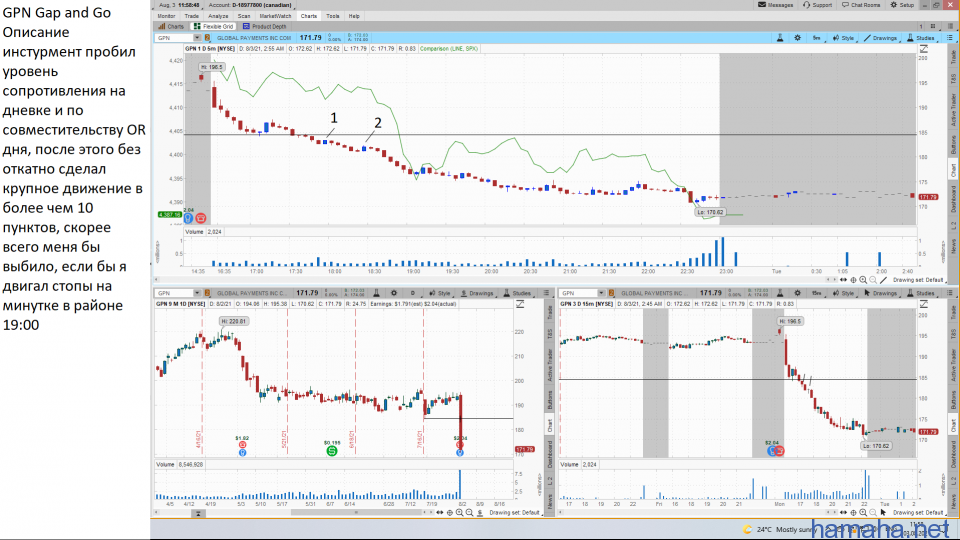Expand the bottom-left chart GPN symbol dropdown
The width and height of the screenshot is (960, 540).
[x=197, y=293]
